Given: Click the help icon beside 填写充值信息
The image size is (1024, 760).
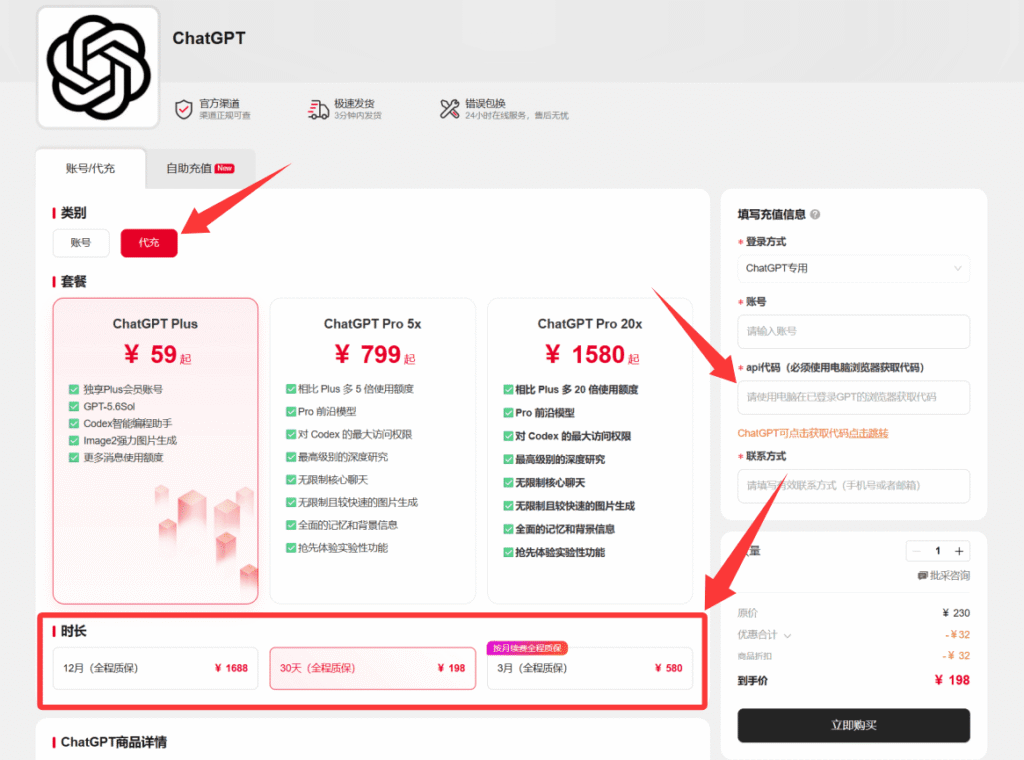Looking at the screenshot, I should pos(815,214).
